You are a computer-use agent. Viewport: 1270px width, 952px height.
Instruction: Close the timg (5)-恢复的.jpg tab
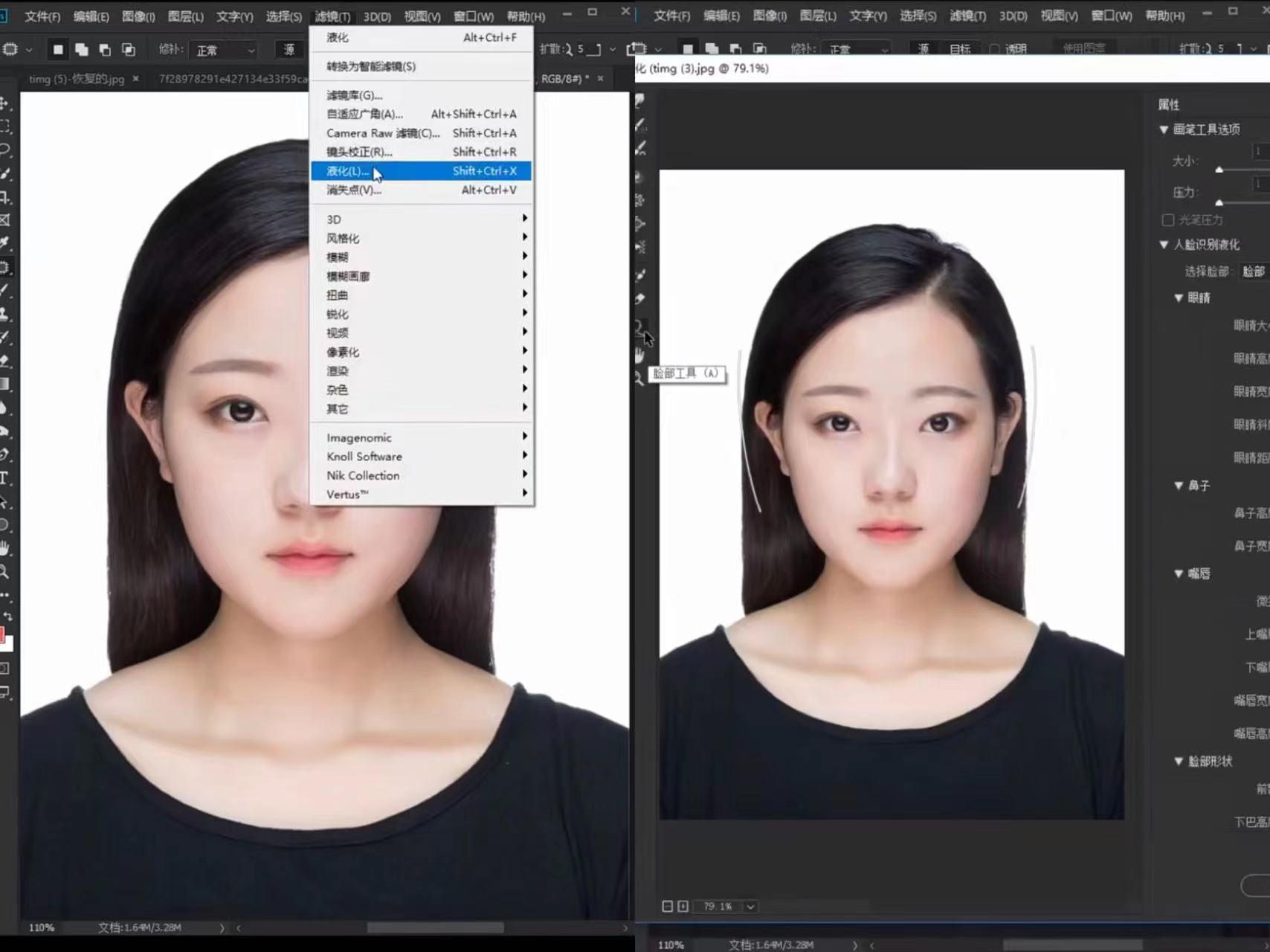pyautogui.click(x=135, y=78)
